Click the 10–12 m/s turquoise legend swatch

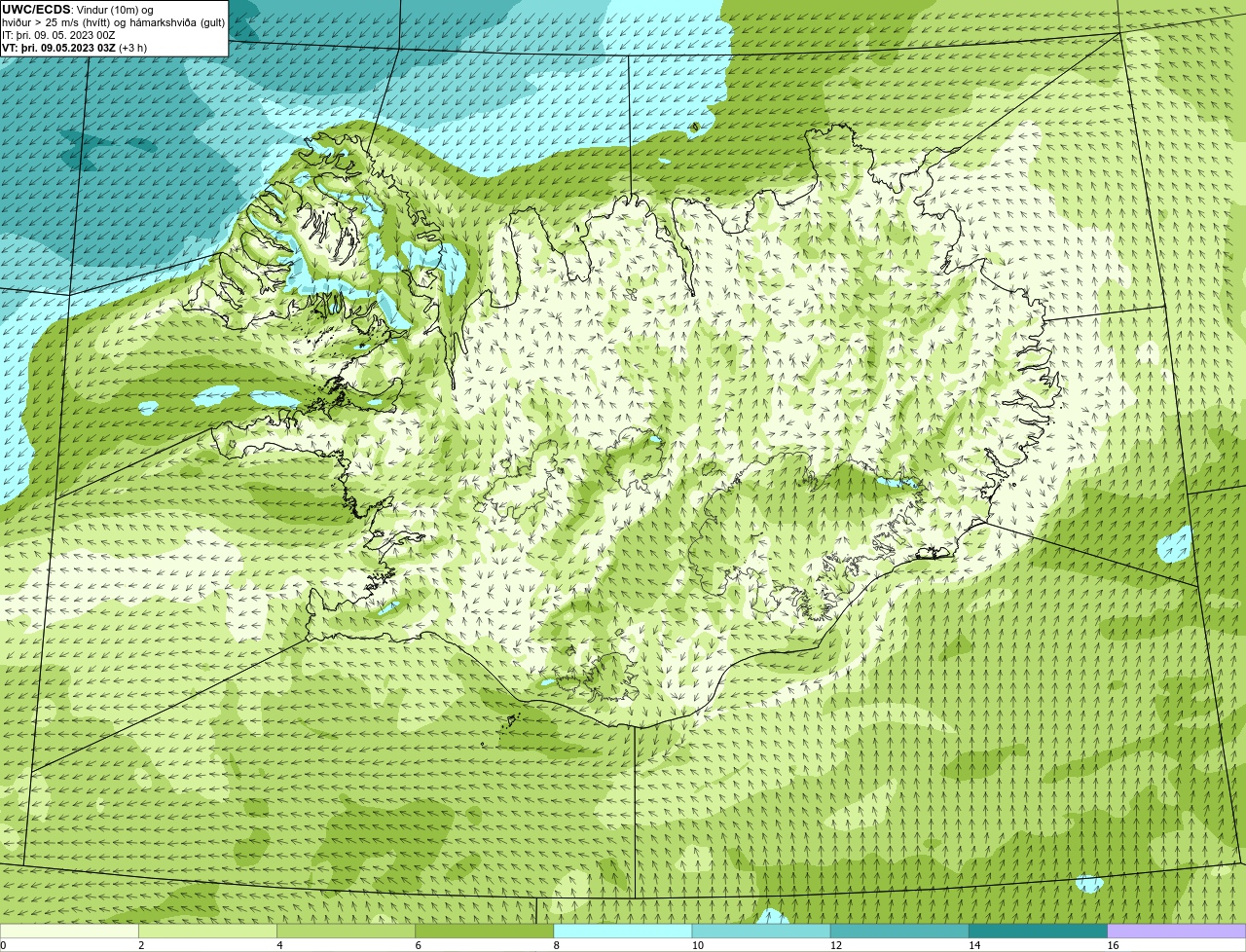pyautogui.click(x=761, y=932)
